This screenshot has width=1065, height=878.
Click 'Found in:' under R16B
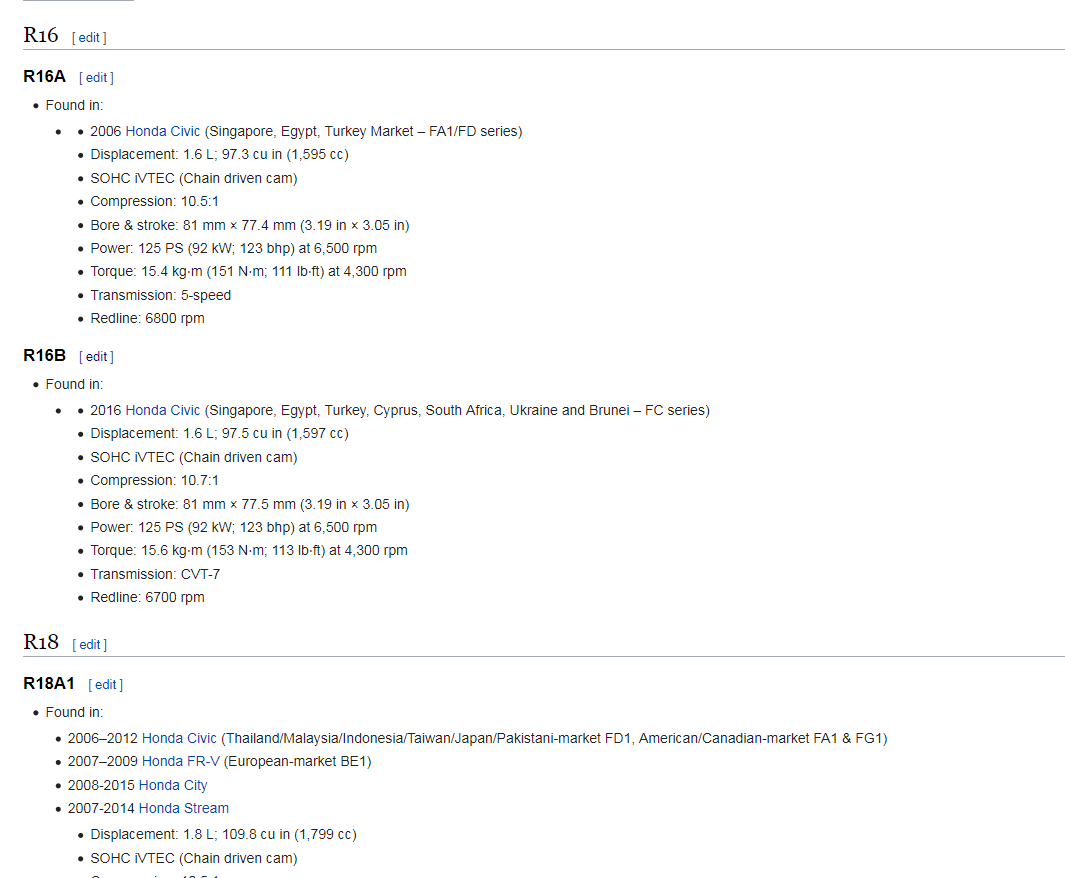click(74, 384)
